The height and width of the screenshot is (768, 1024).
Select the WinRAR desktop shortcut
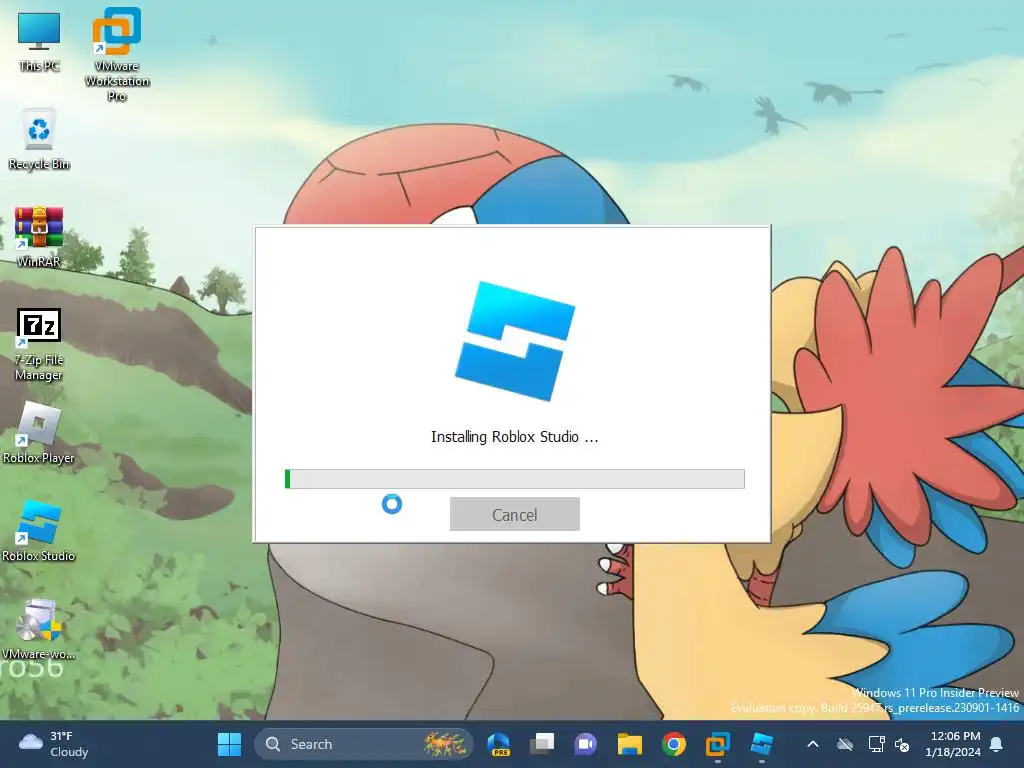click(39, 236)
